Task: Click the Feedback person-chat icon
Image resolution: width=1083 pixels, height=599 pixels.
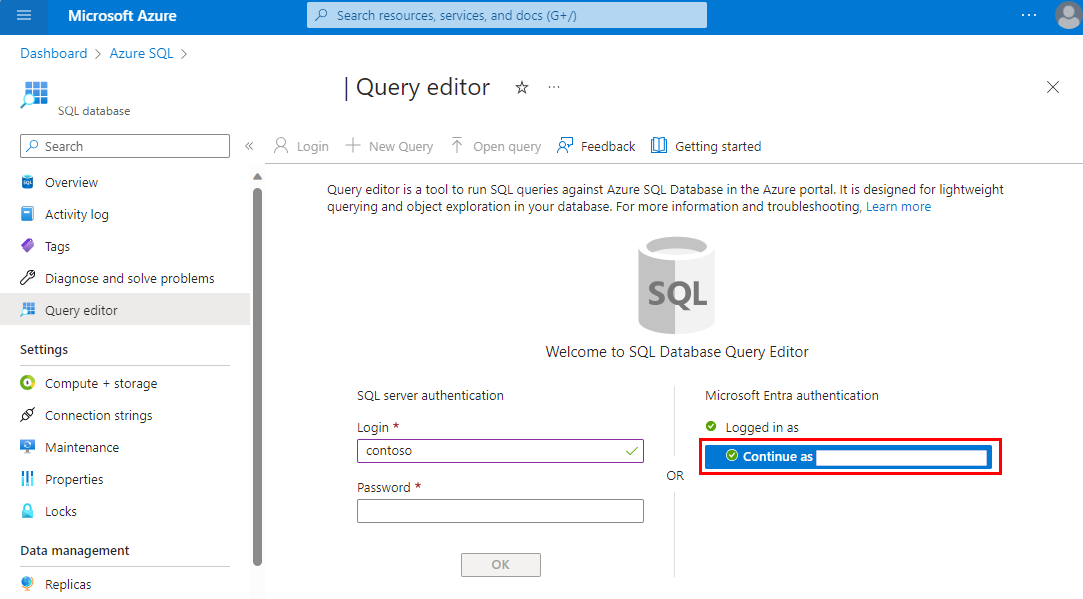Action: [565, 146]
